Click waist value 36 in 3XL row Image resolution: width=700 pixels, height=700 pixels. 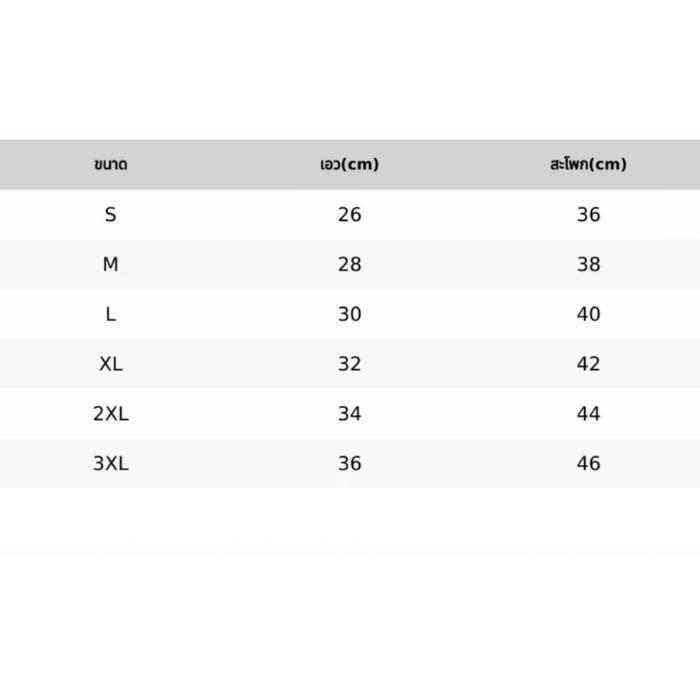pos(350,463)
